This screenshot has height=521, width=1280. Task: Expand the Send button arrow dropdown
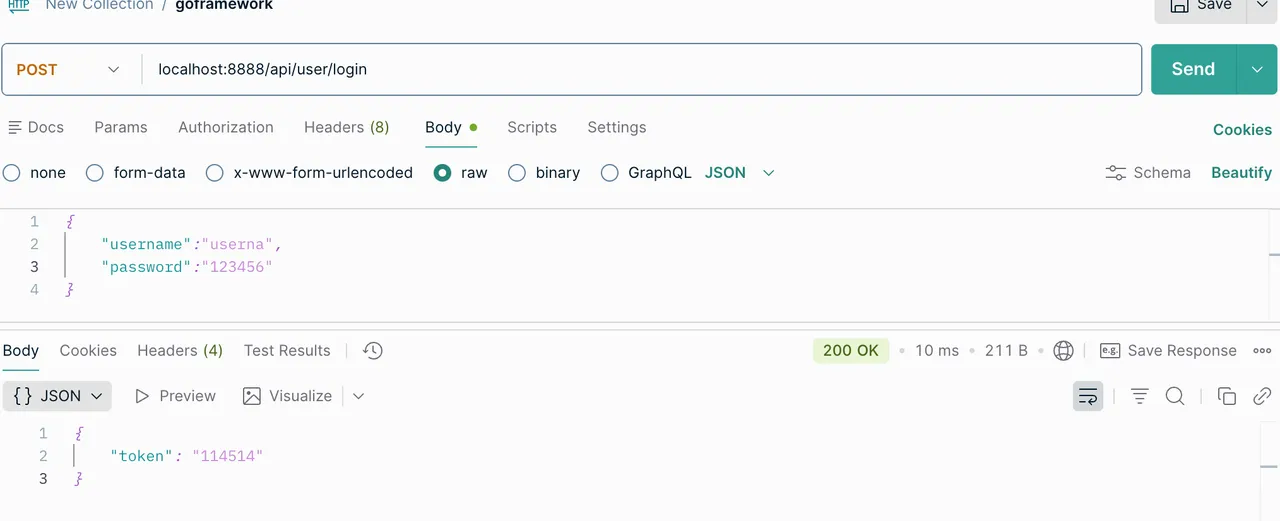click(x=1258, y=69)
